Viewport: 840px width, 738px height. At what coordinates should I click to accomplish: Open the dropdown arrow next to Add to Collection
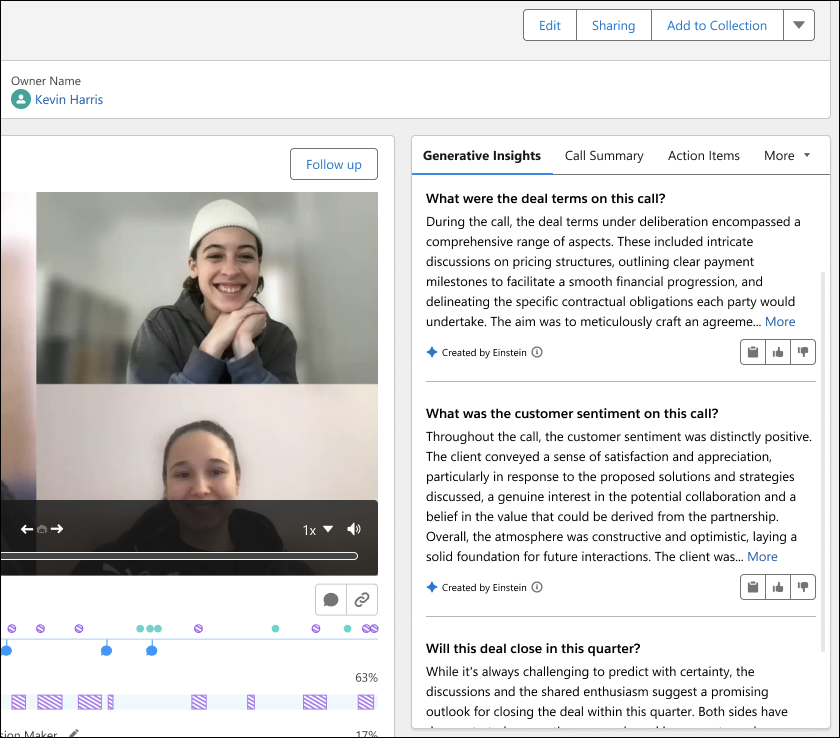tap(799, 26)
